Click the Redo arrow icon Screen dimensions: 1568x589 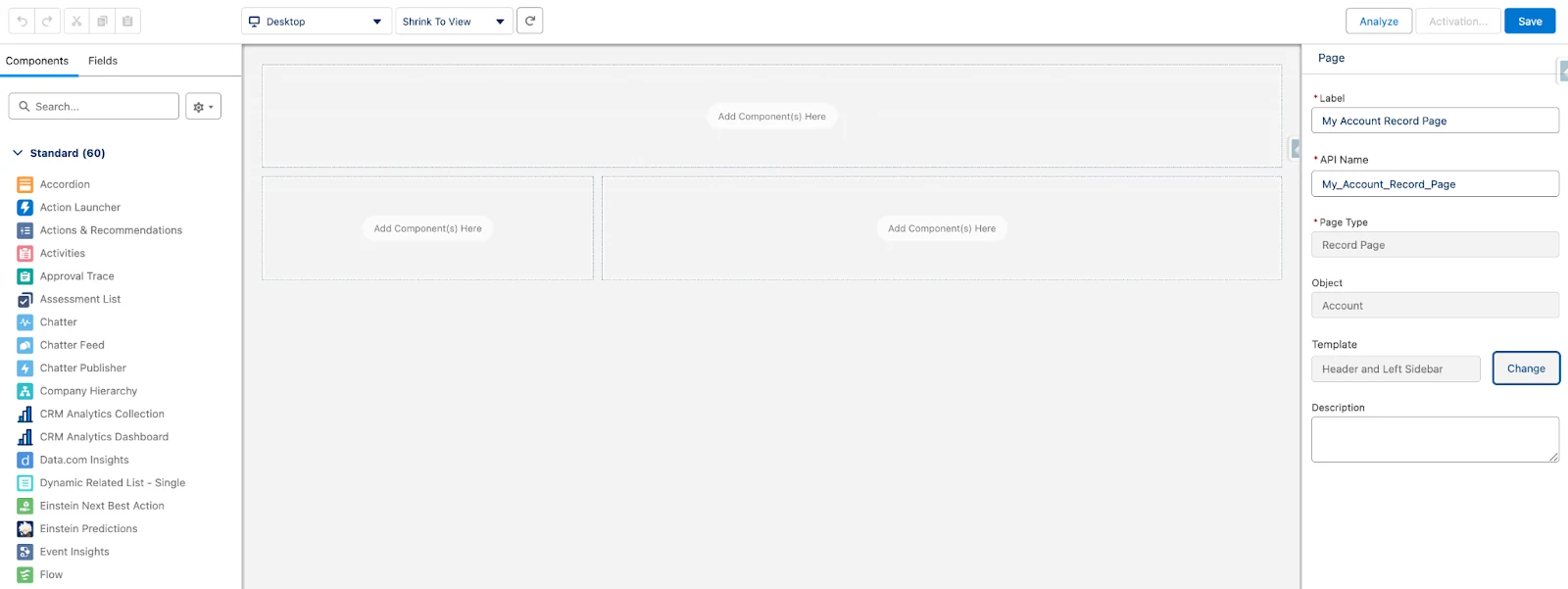(47, 21)
